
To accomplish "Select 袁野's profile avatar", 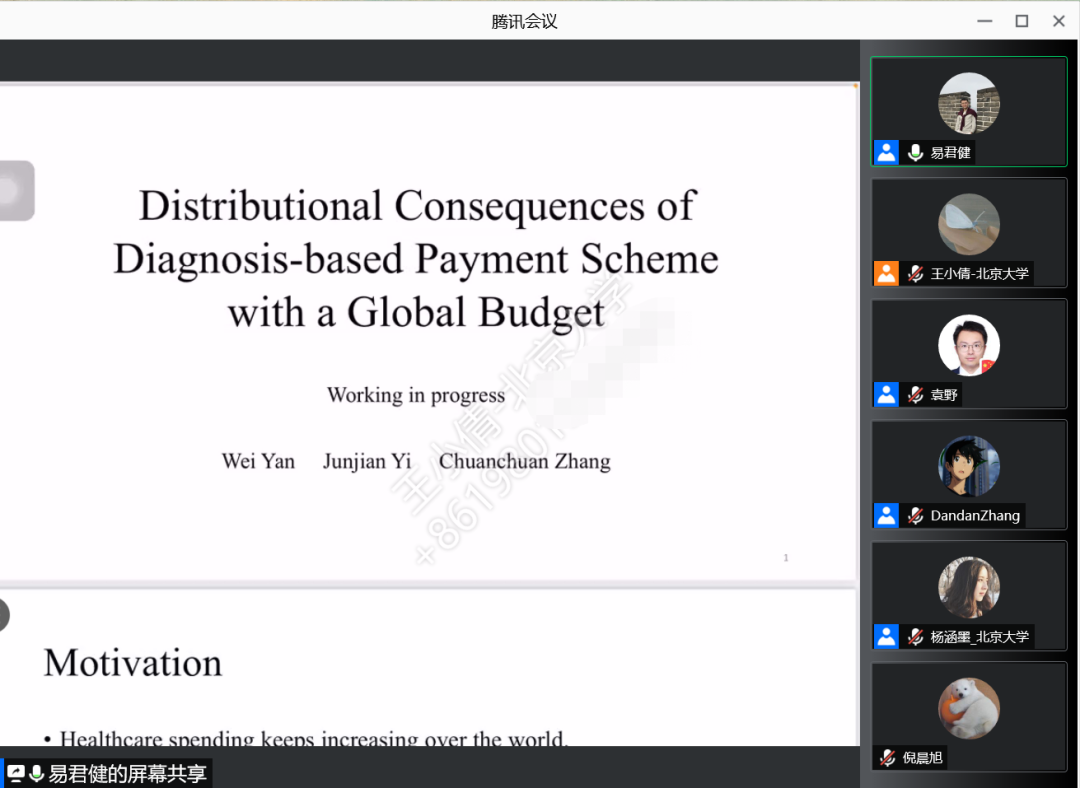I will point(968,346).
